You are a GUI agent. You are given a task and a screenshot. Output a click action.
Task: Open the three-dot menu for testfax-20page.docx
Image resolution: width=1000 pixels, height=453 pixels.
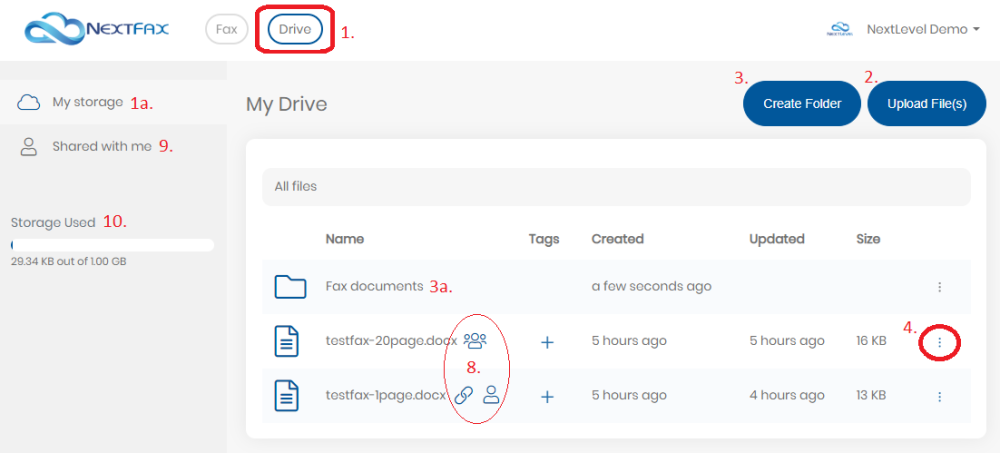(x=939, y=343)
